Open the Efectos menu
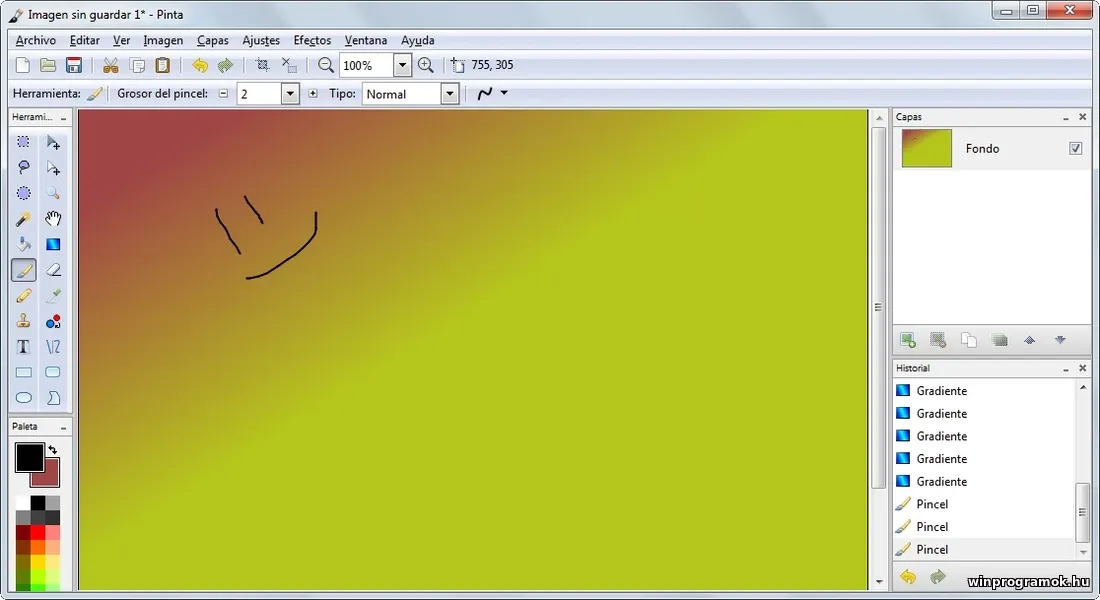Viewport: 1100px width, 600px height. point(312,40)
